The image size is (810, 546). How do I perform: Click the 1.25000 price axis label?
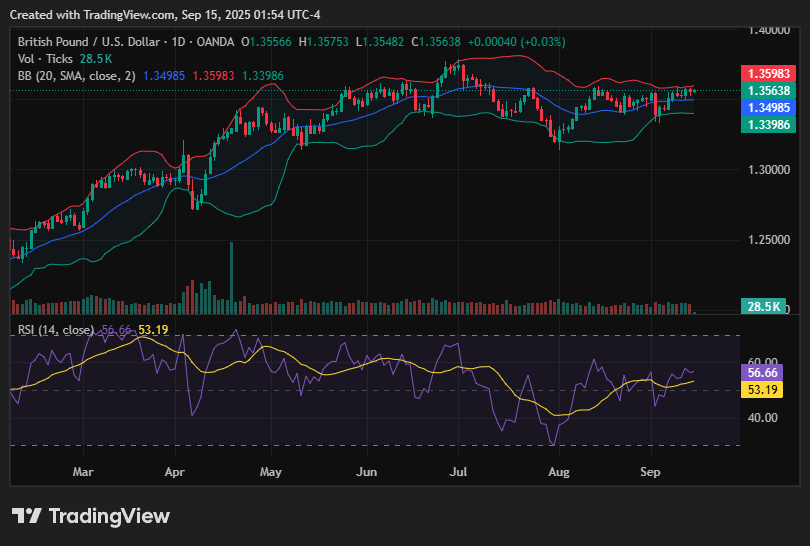pos(769,240)
